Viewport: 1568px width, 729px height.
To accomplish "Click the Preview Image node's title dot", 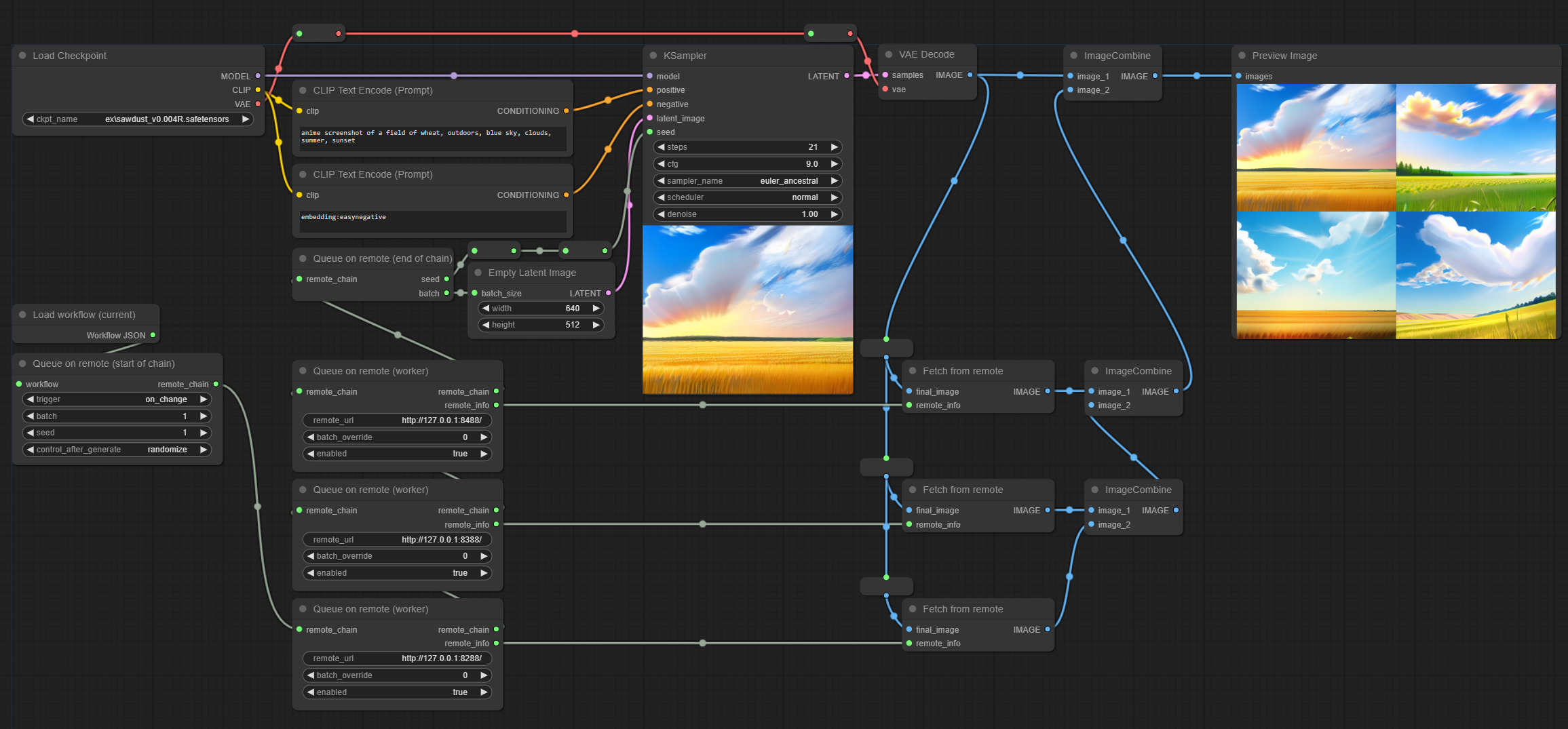I will (1242, 56).
